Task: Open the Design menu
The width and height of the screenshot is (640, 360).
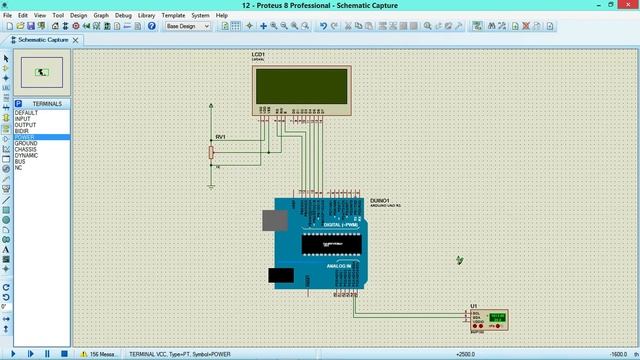Action: click(x=78, y=16)
